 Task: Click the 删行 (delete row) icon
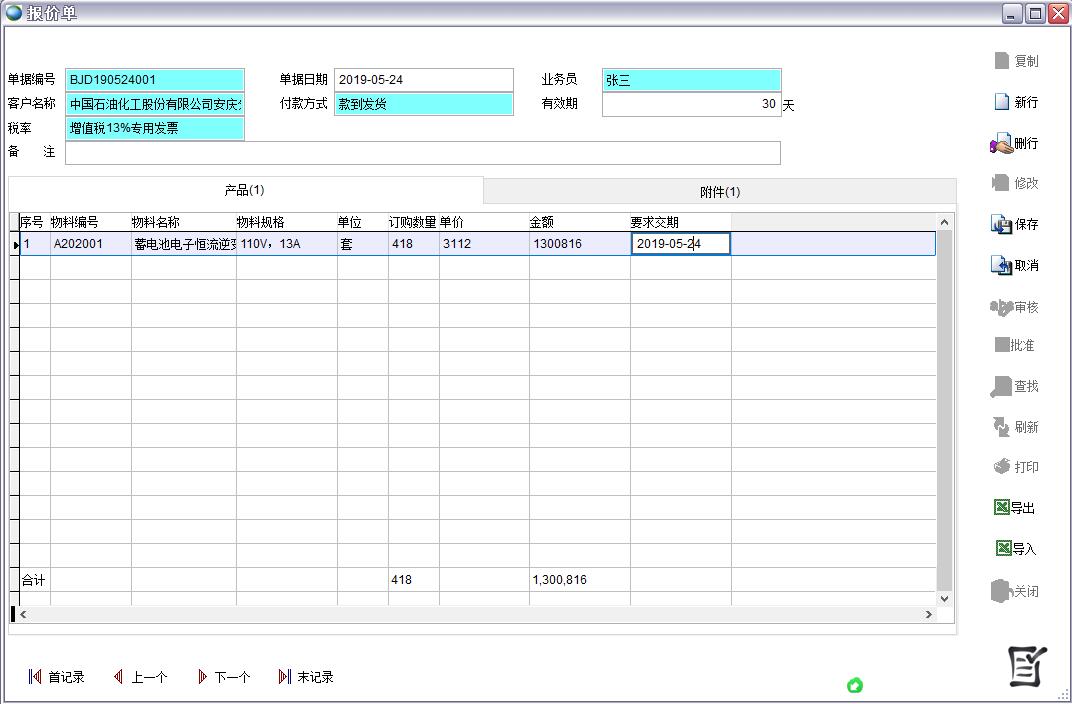(1002, 144)
